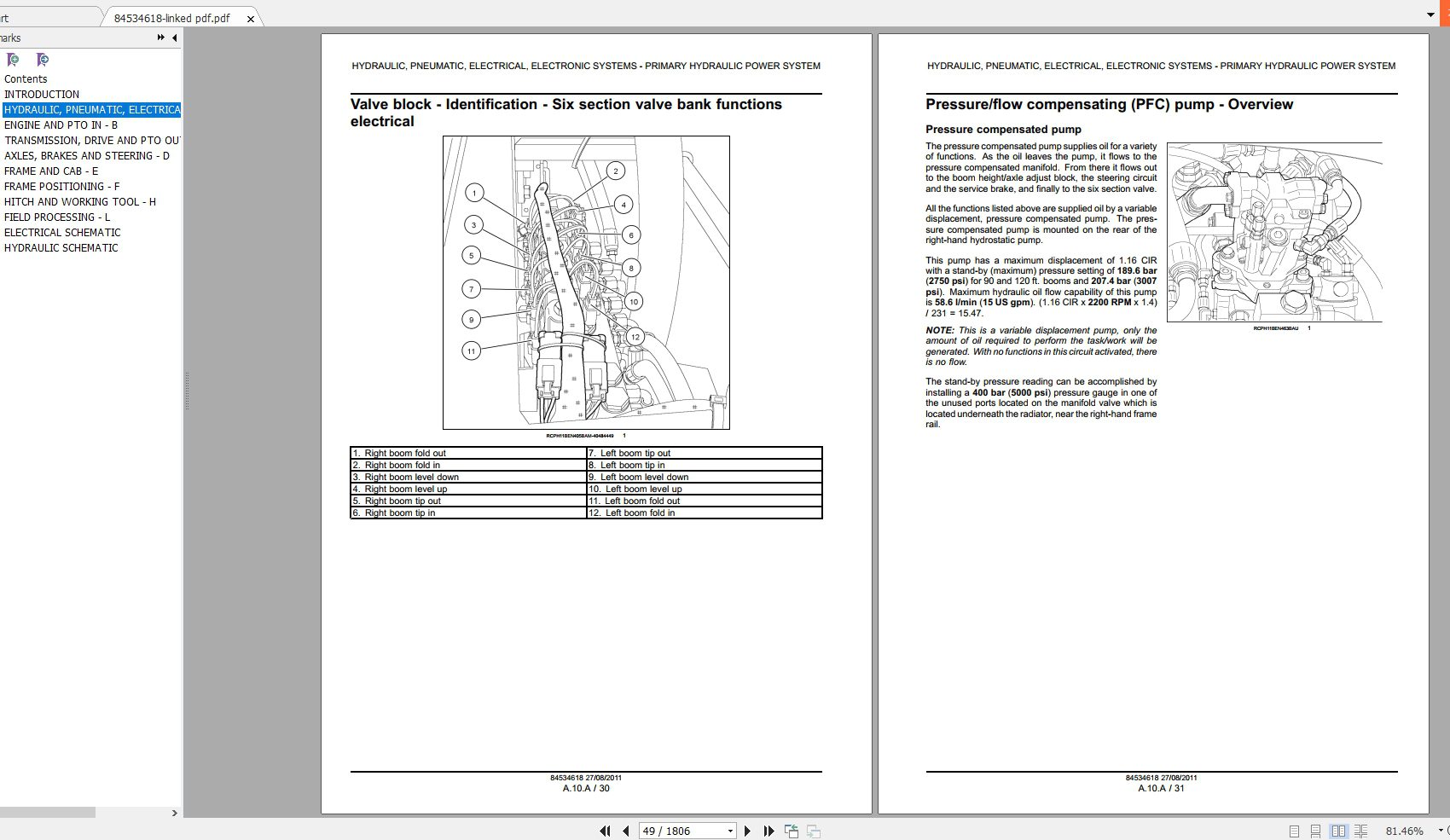Click the next page navigation button
This screenshot has width=1450, height=840.
(x=748, y=830)
